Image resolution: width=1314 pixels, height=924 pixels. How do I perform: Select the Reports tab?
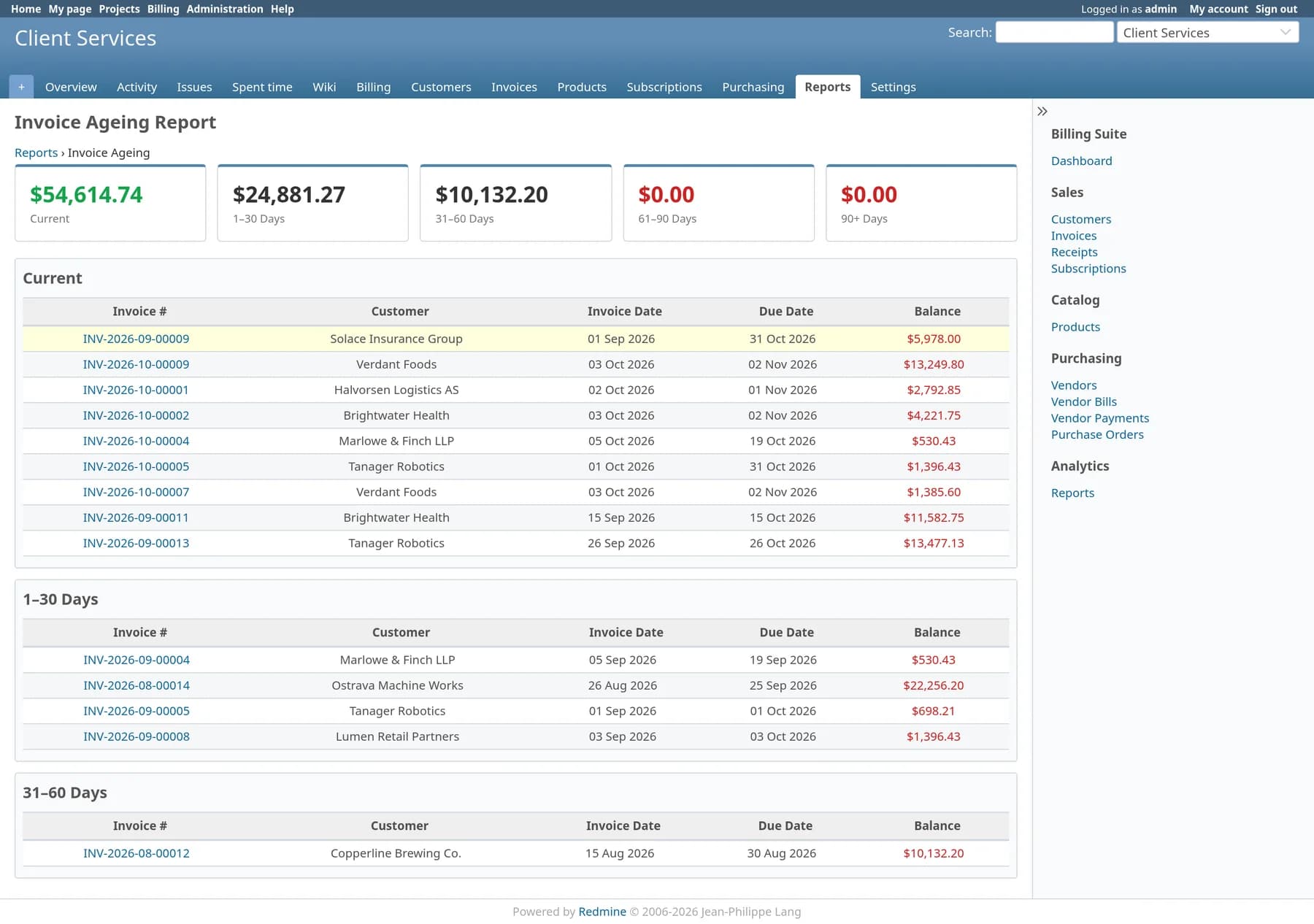[x=828, y=87]
